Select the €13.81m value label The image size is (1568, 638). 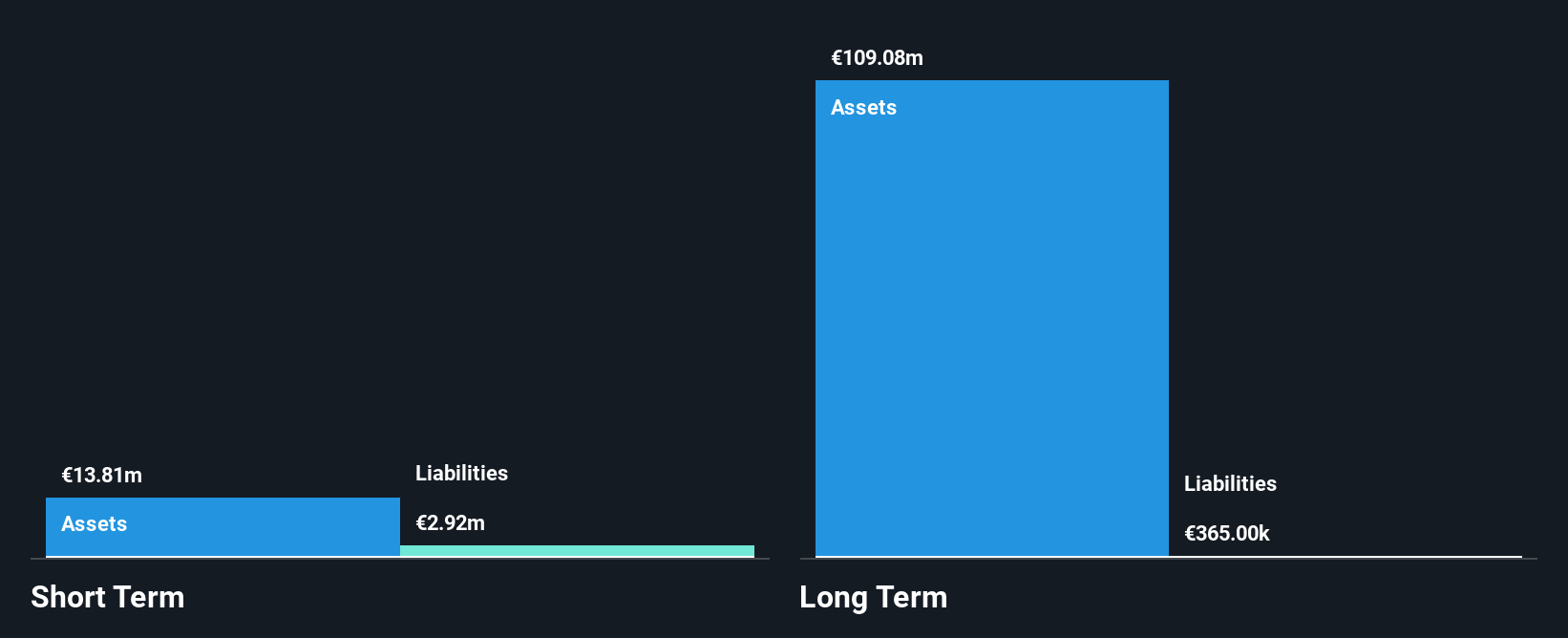102,476
